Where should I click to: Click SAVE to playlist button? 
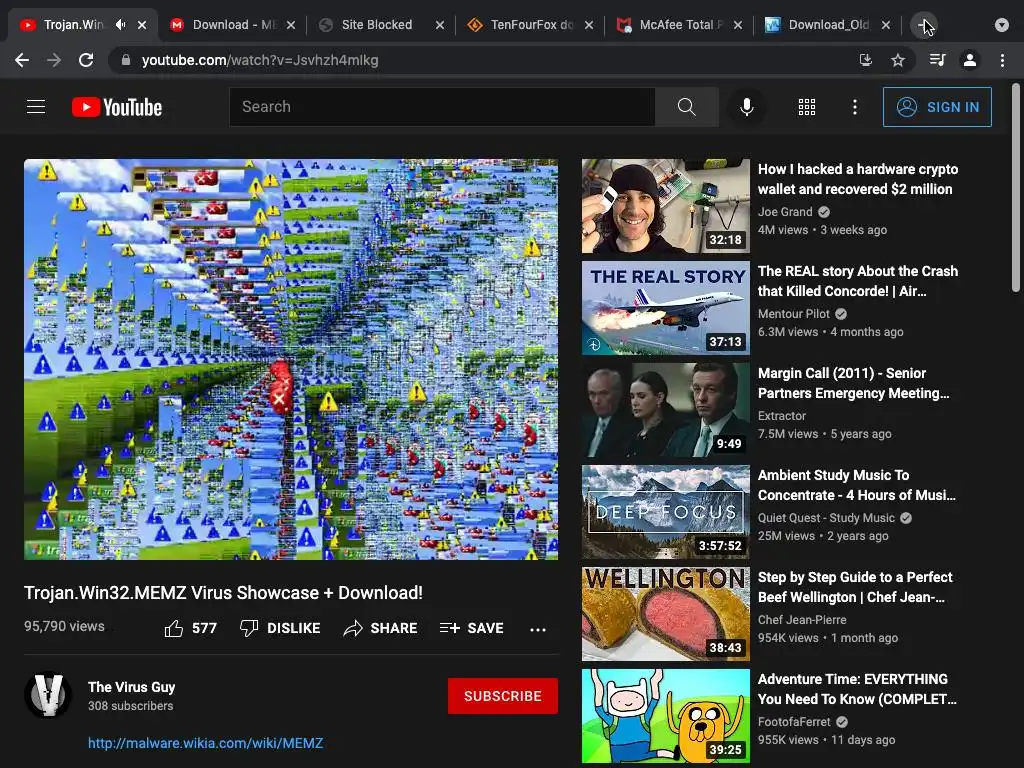click(472, 628)
